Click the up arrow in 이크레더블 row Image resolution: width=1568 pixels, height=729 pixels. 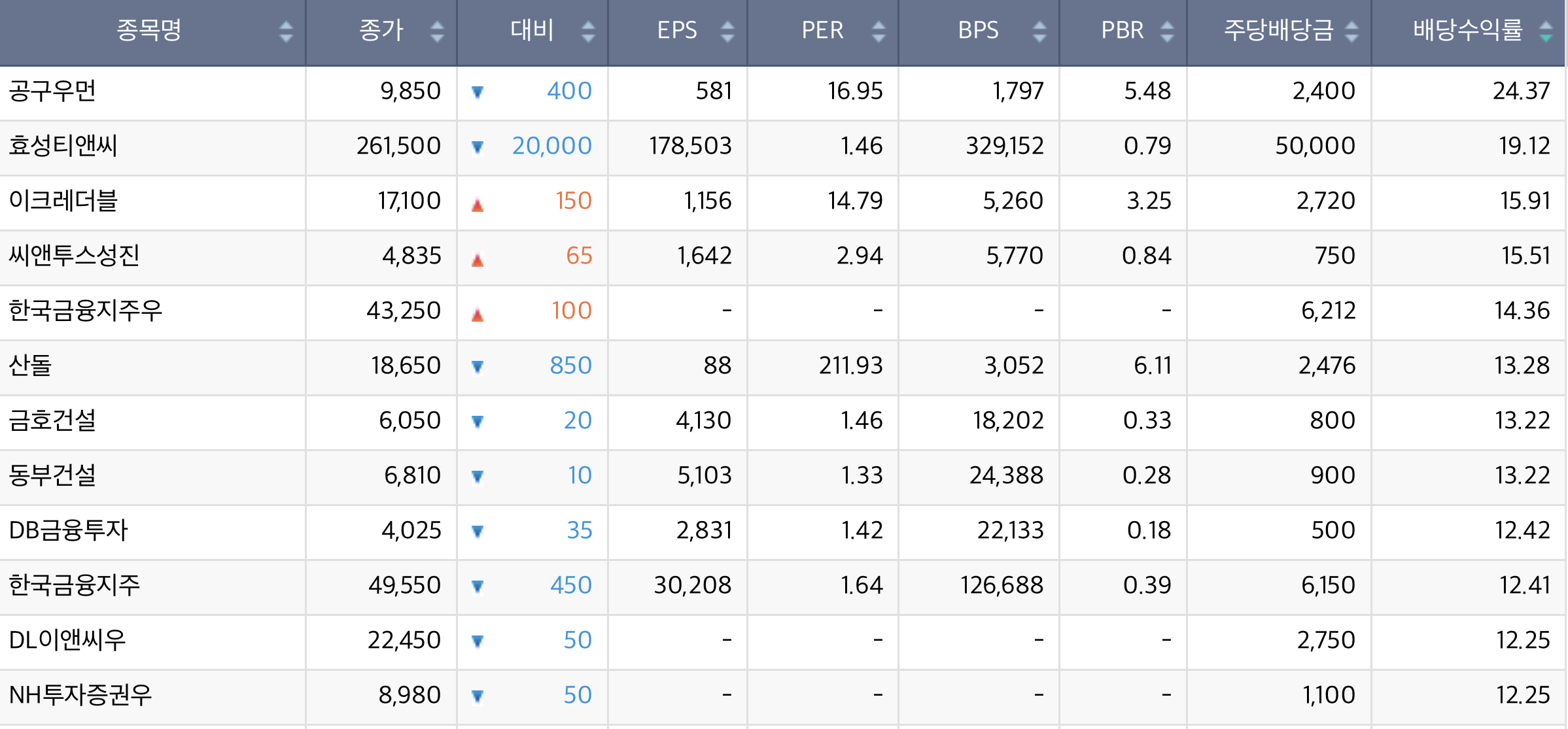coord(478,205)
